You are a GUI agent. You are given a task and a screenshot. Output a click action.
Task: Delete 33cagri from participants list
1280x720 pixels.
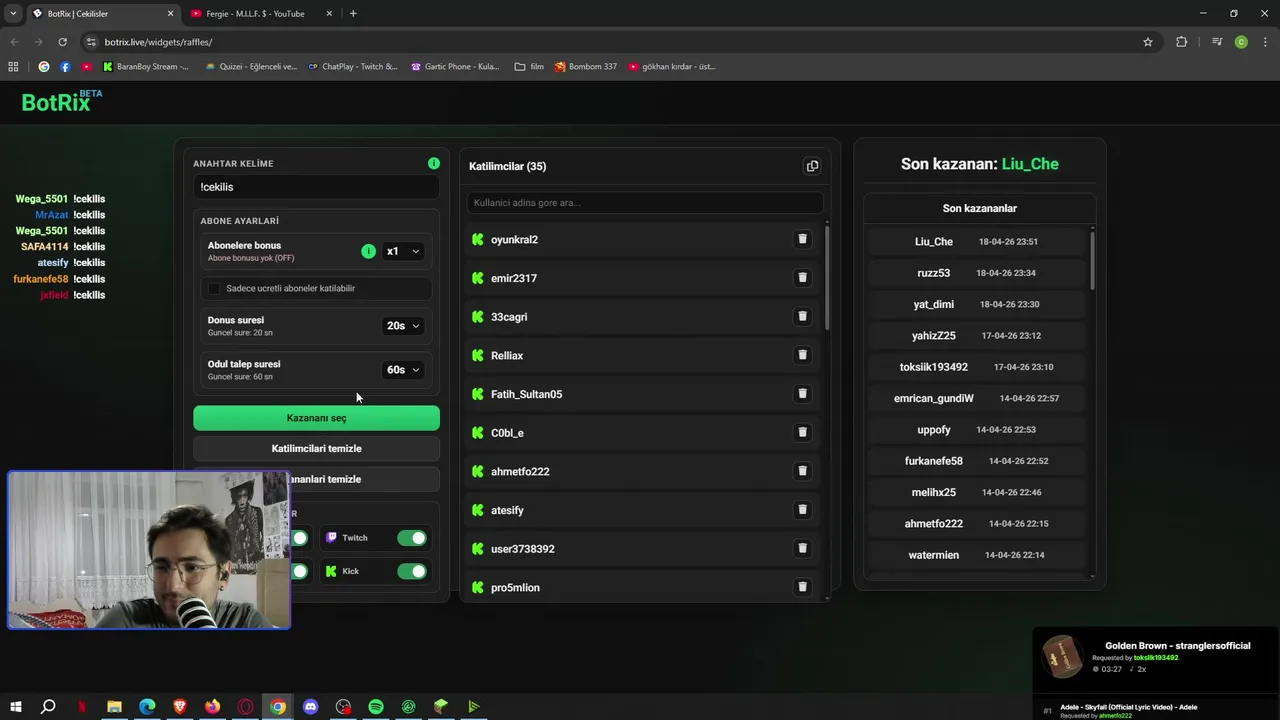coord(802,316)
